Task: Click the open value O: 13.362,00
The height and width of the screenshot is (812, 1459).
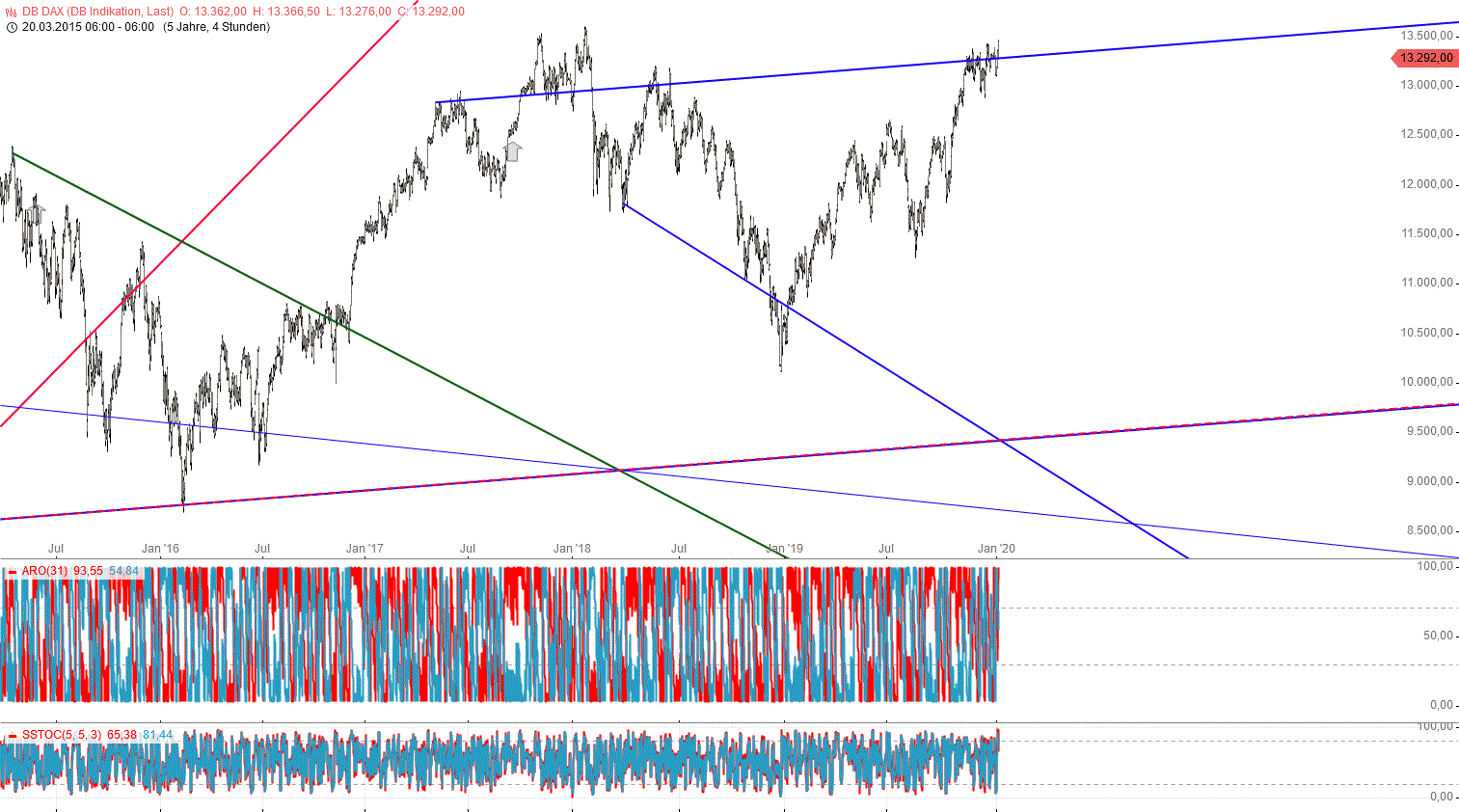Action: coord(213,12)
